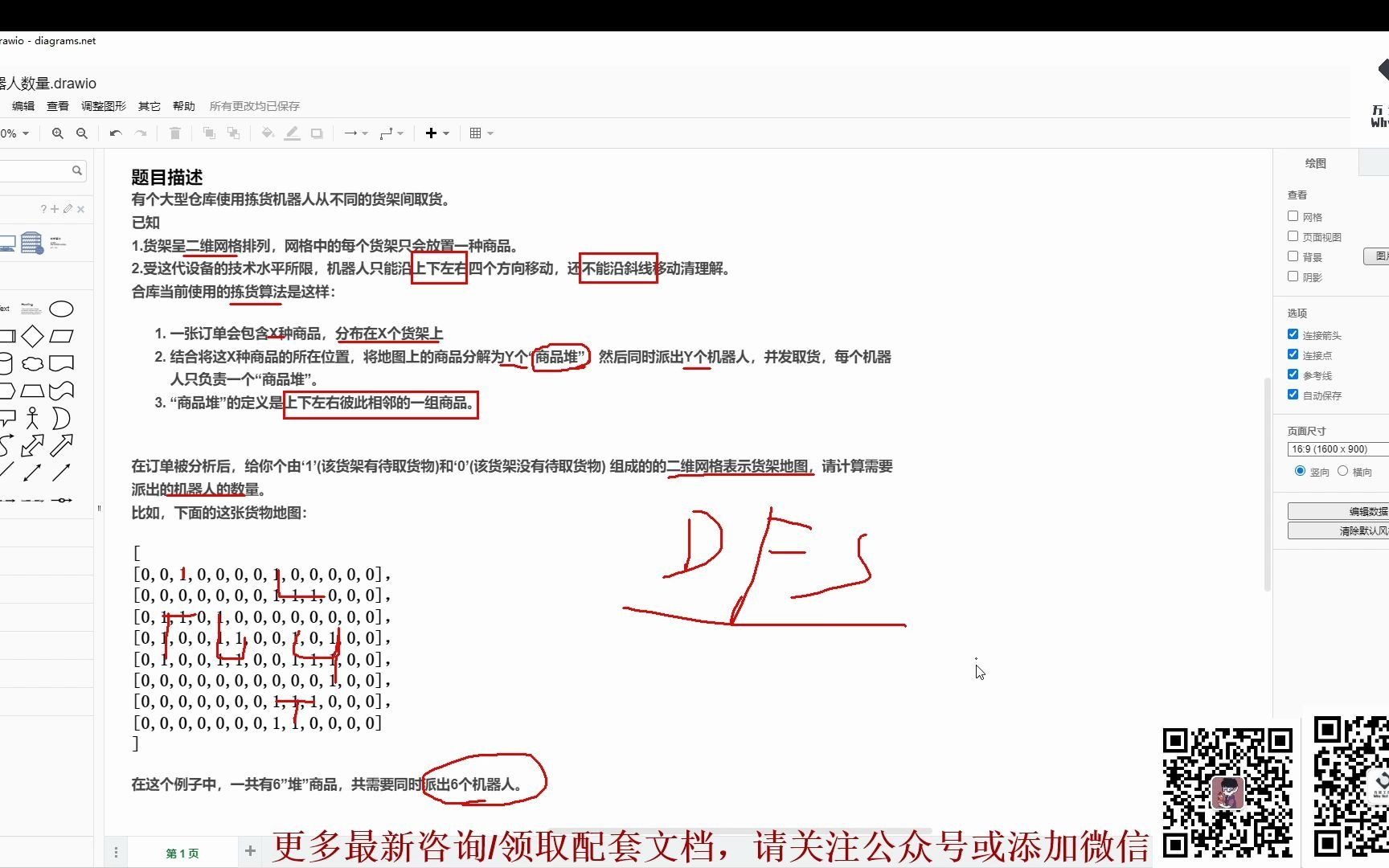This screenshot has width=1389, height=868.
Task: Uncheck the 自动保存 autosave option
Action: tap(1293, 395)
